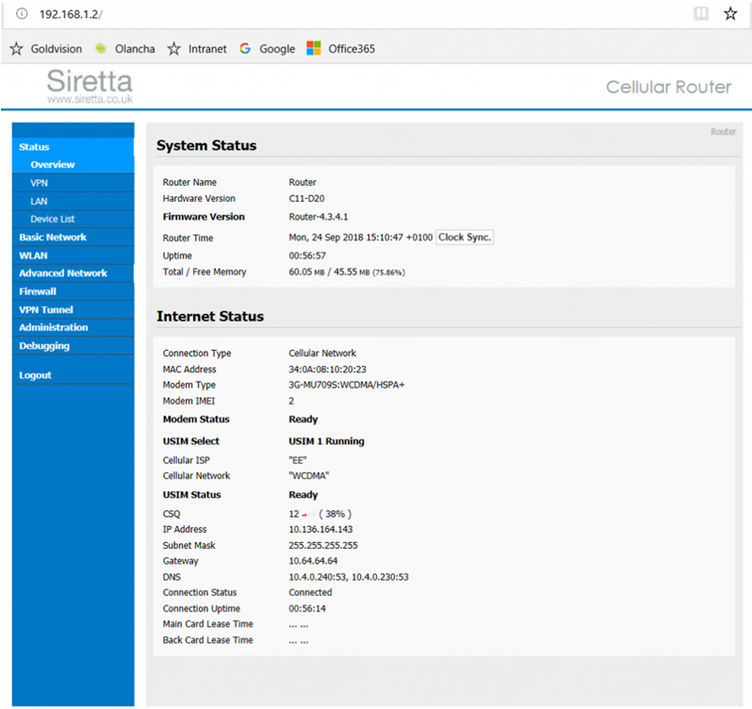Image resolution: width=752 pixels, height=709 pixels.
Task: Click the Internet Status heading
Action: 210,317
